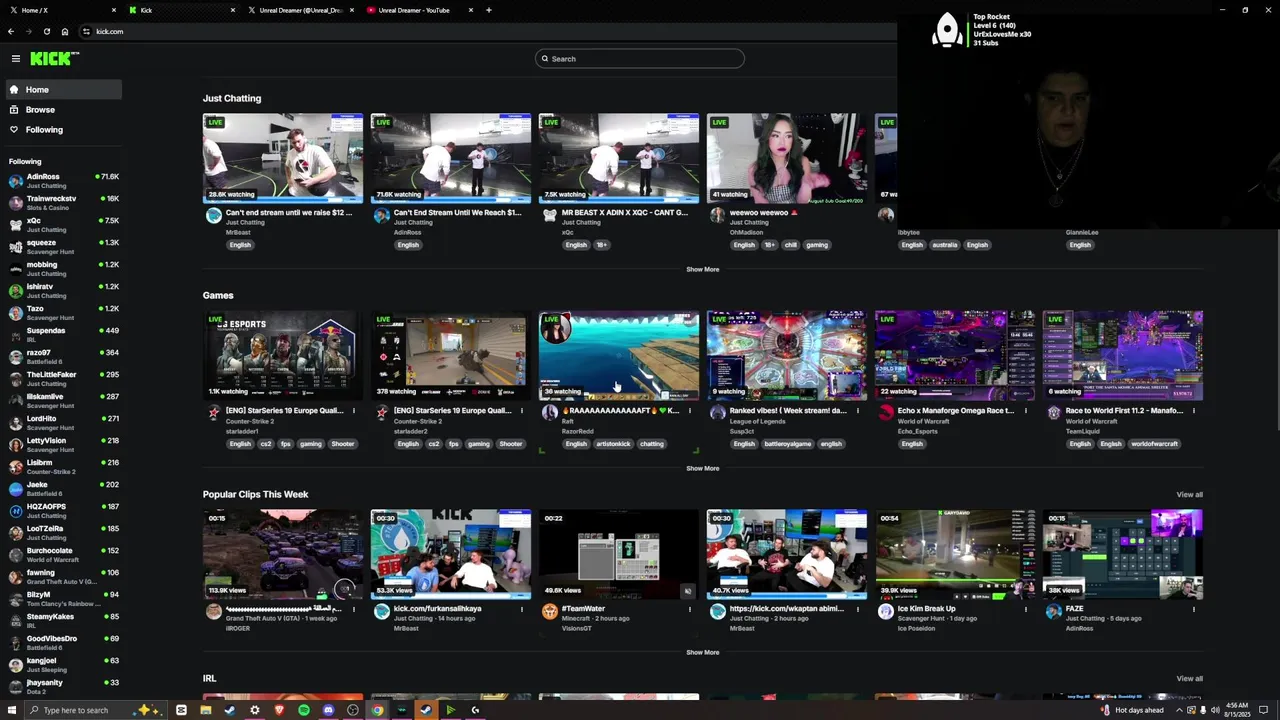Open options menu for Ice Kim Break Up clip
1280x720 pixels.
coord(1025,609)
